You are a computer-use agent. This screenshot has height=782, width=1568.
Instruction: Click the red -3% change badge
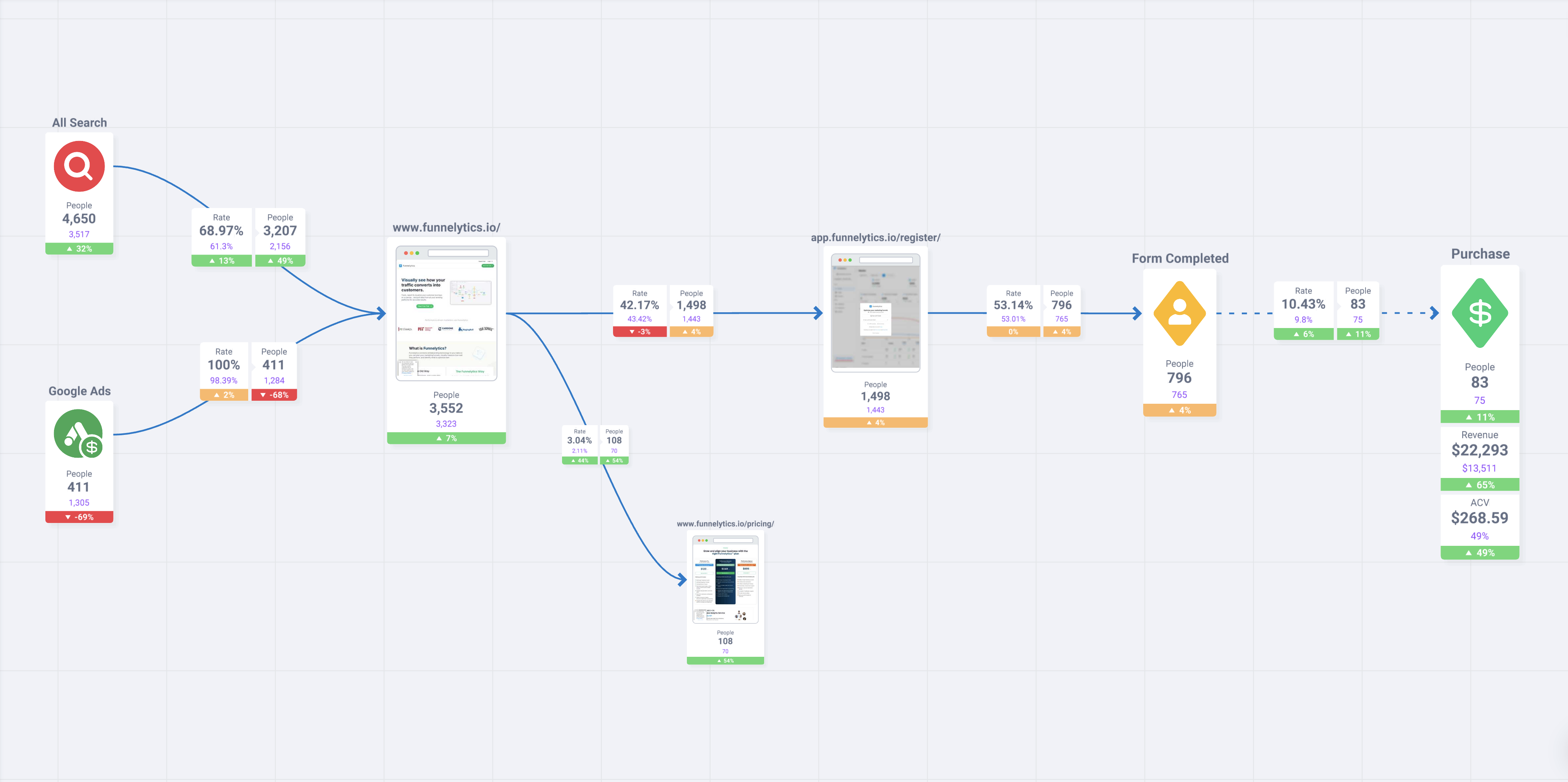(639, 332)
